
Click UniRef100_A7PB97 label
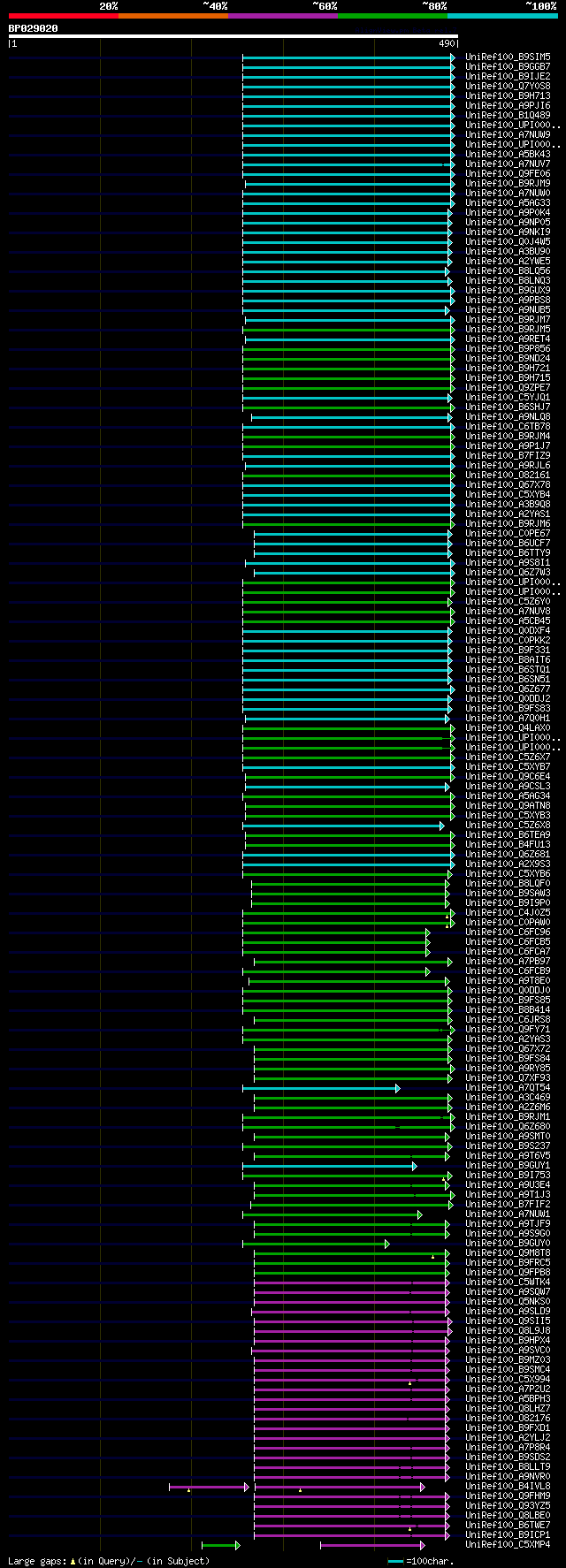508,962
